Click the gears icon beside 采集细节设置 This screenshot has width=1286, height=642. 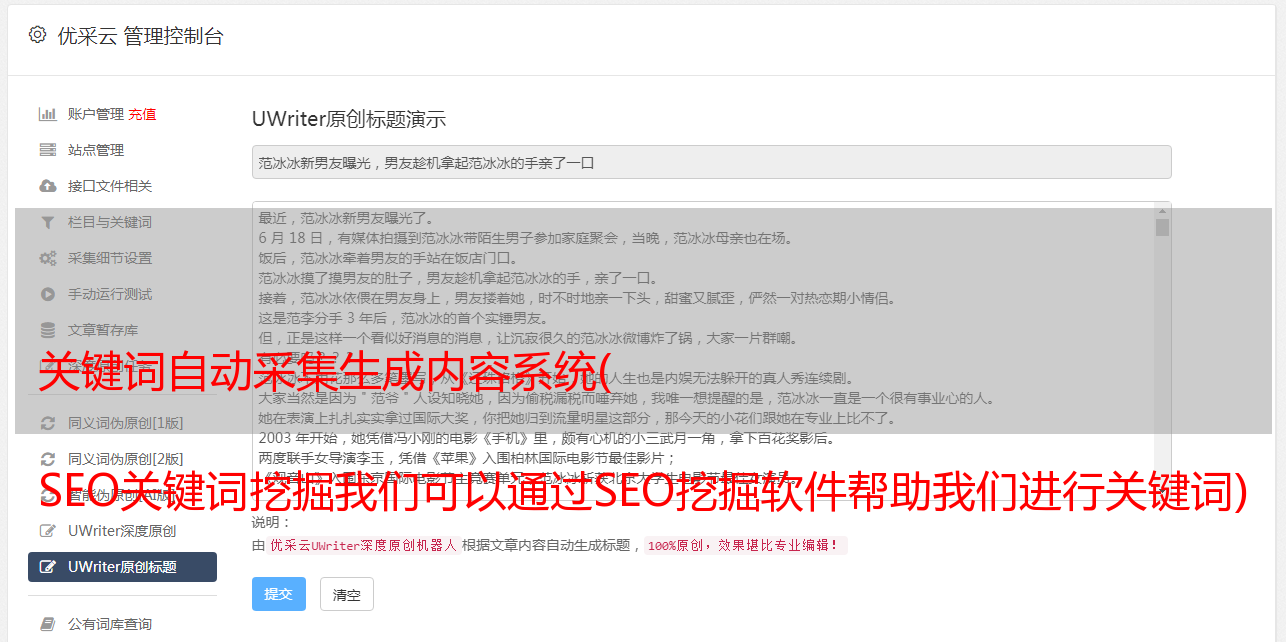pos(47,258)
